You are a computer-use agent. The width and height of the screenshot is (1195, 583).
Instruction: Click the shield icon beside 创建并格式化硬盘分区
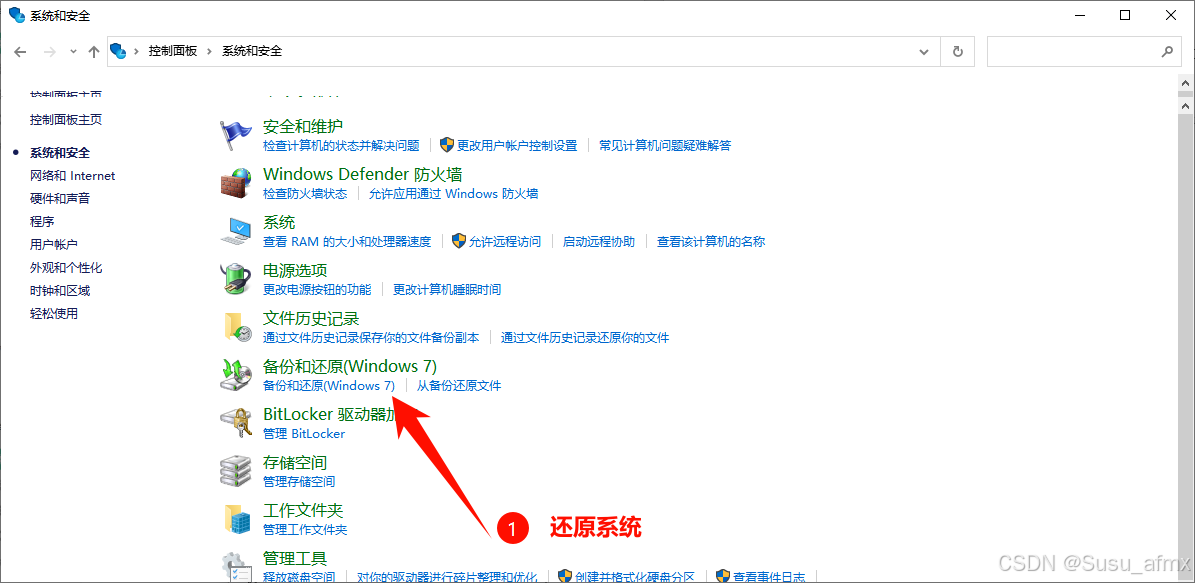[x=565, y=576]
